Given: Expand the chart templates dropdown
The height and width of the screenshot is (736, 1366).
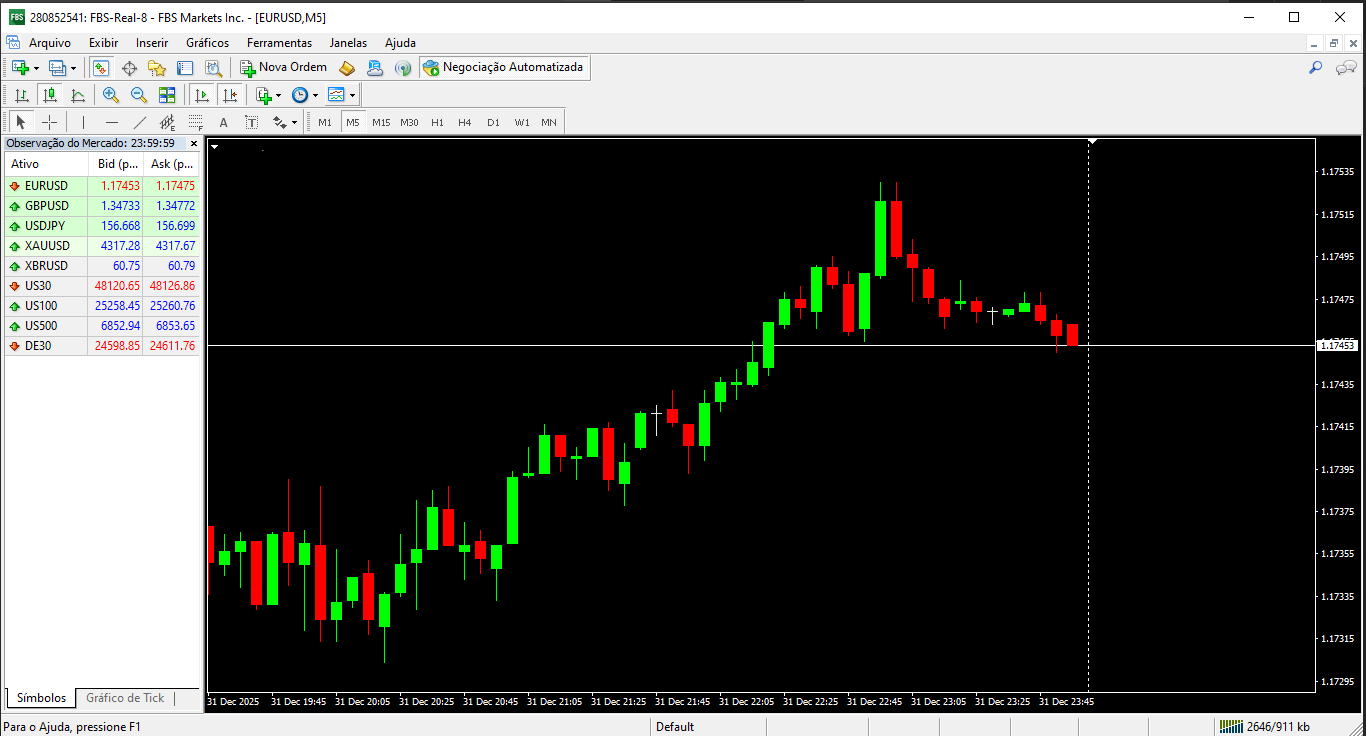Looking at the screenshot, I should [x=352, y=96].
